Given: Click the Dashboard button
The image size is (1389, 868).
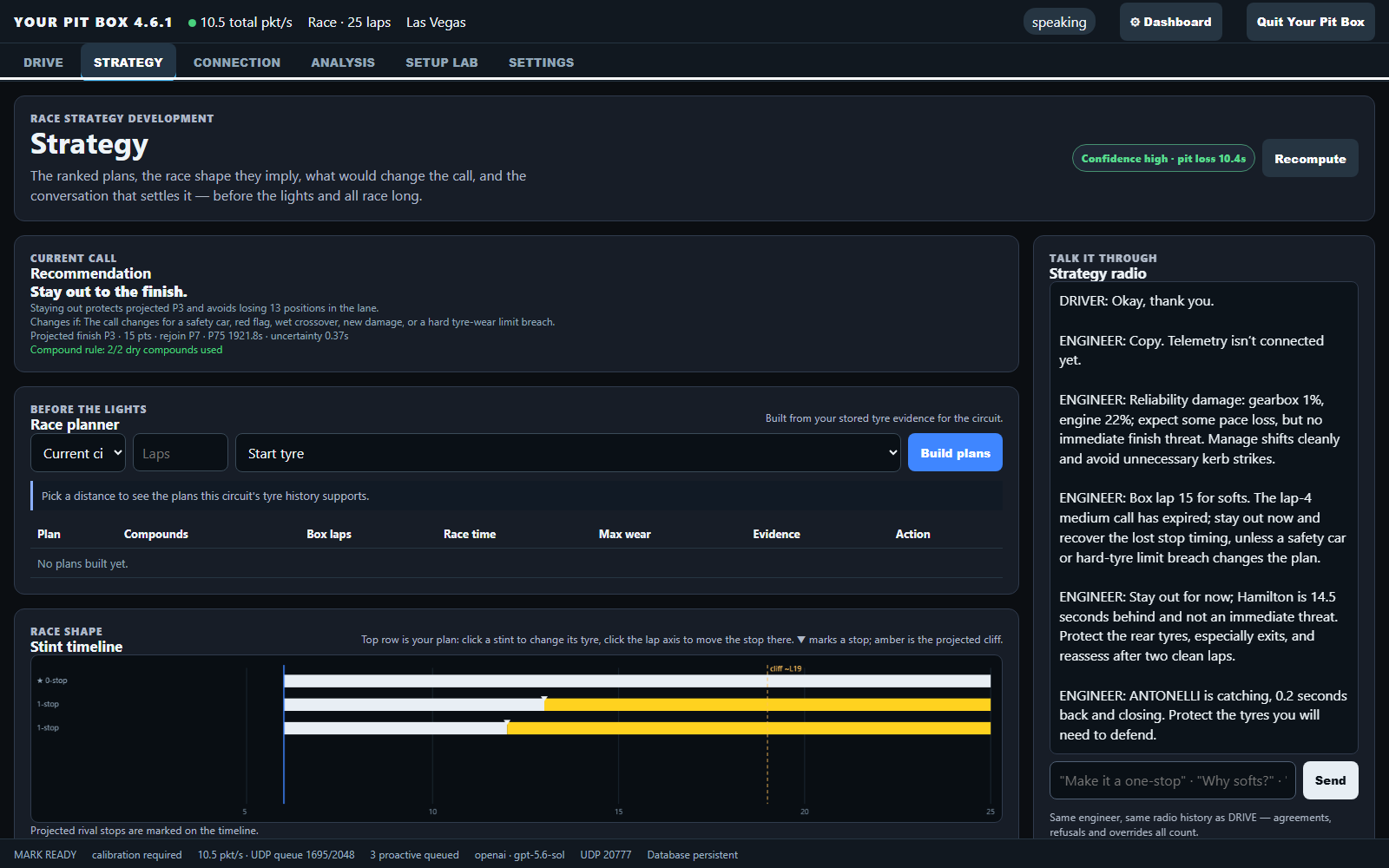Looking at the screenshot, I should pos(1171,22).
